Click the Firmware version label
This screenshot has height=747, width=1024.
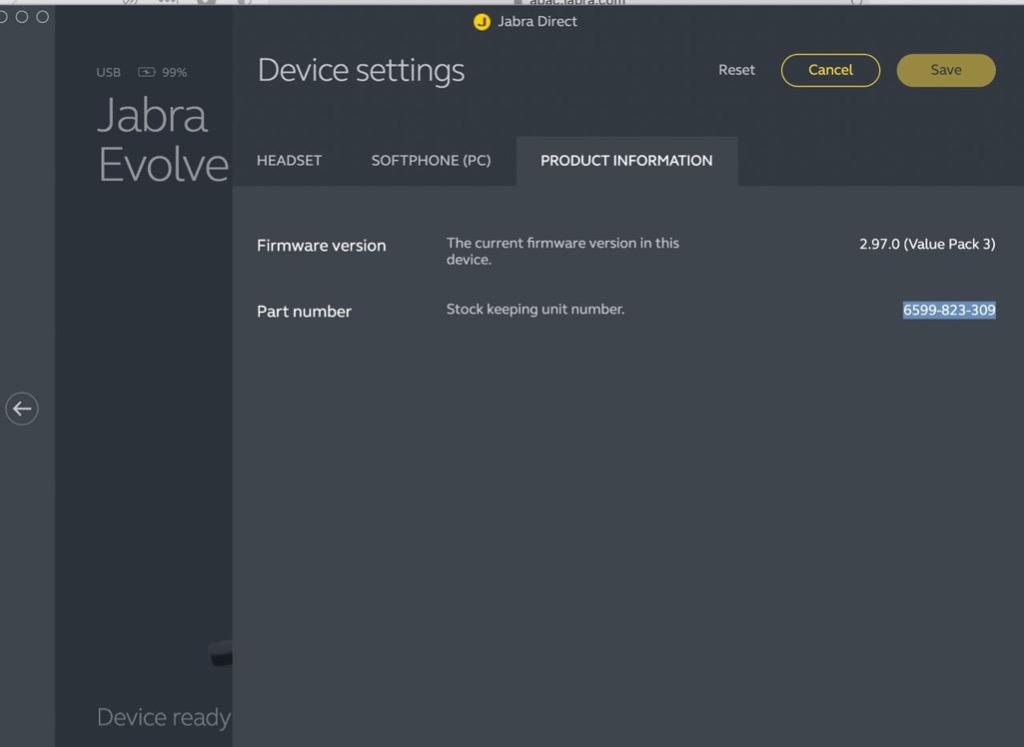(321, 246)
